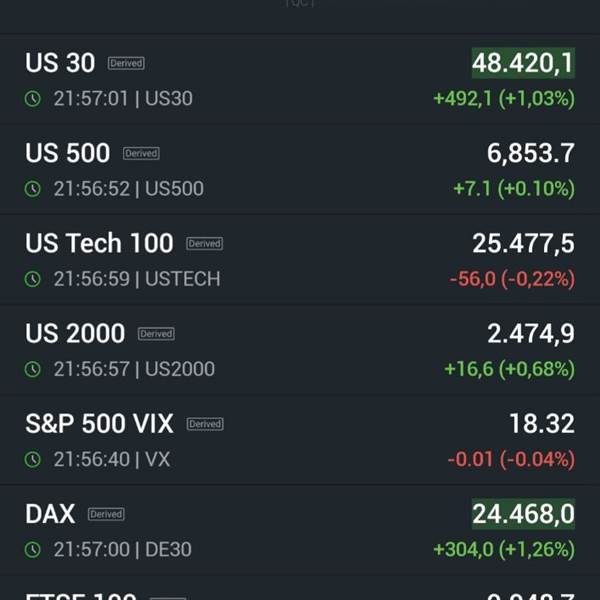Click the S&P 500 VIX price 18.32
This screenshot has height=600, width=600.
(x=542, y=424)
